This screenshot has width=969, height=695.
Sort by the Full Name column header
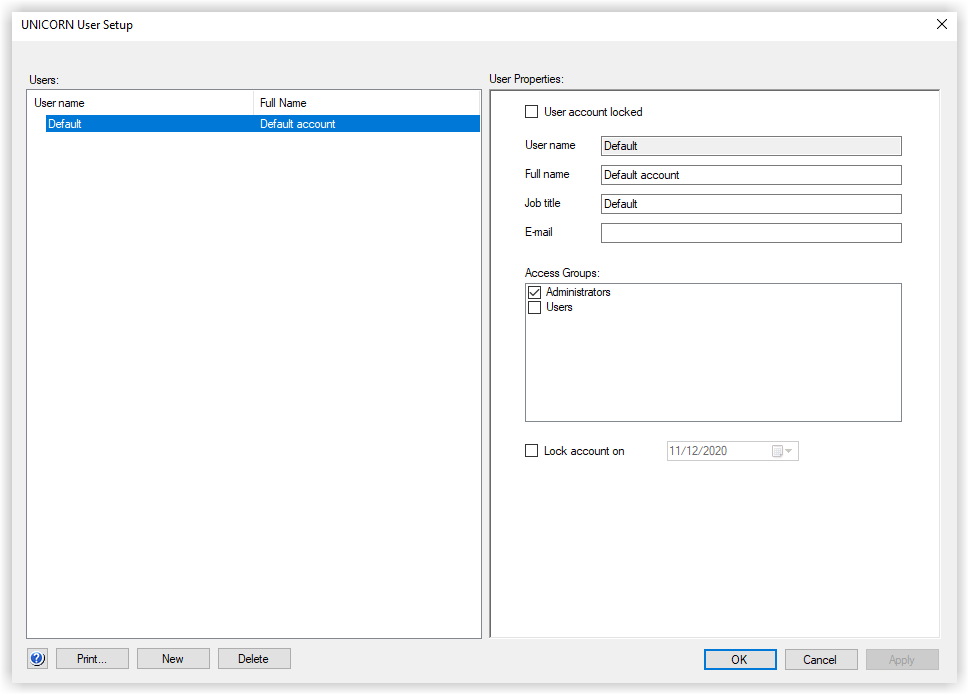(x=366, y=103)
